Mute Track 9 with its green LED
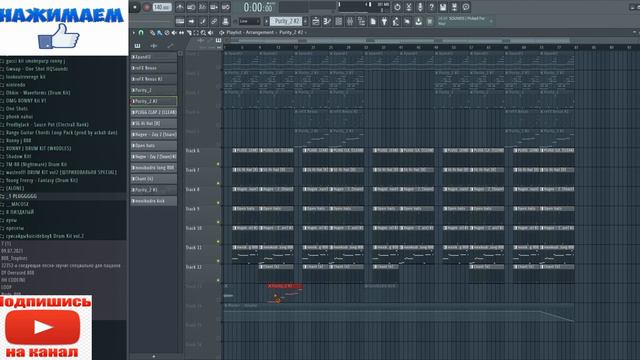Screen dimensions: 640x360 (x=218, y=222)
